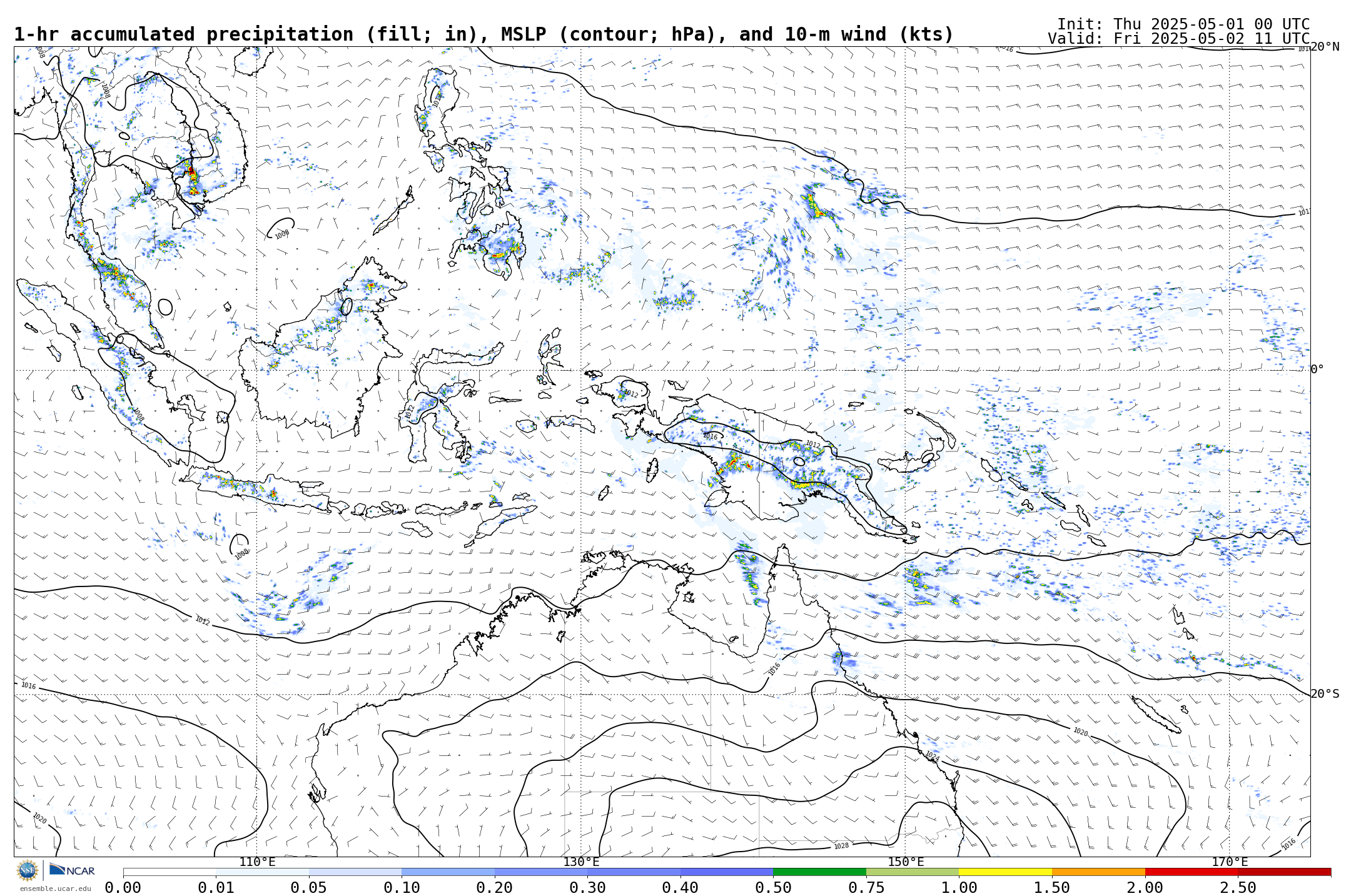
Task: Pick the orange 1.50–2.00 colorbar segment
Action: 1098,872
